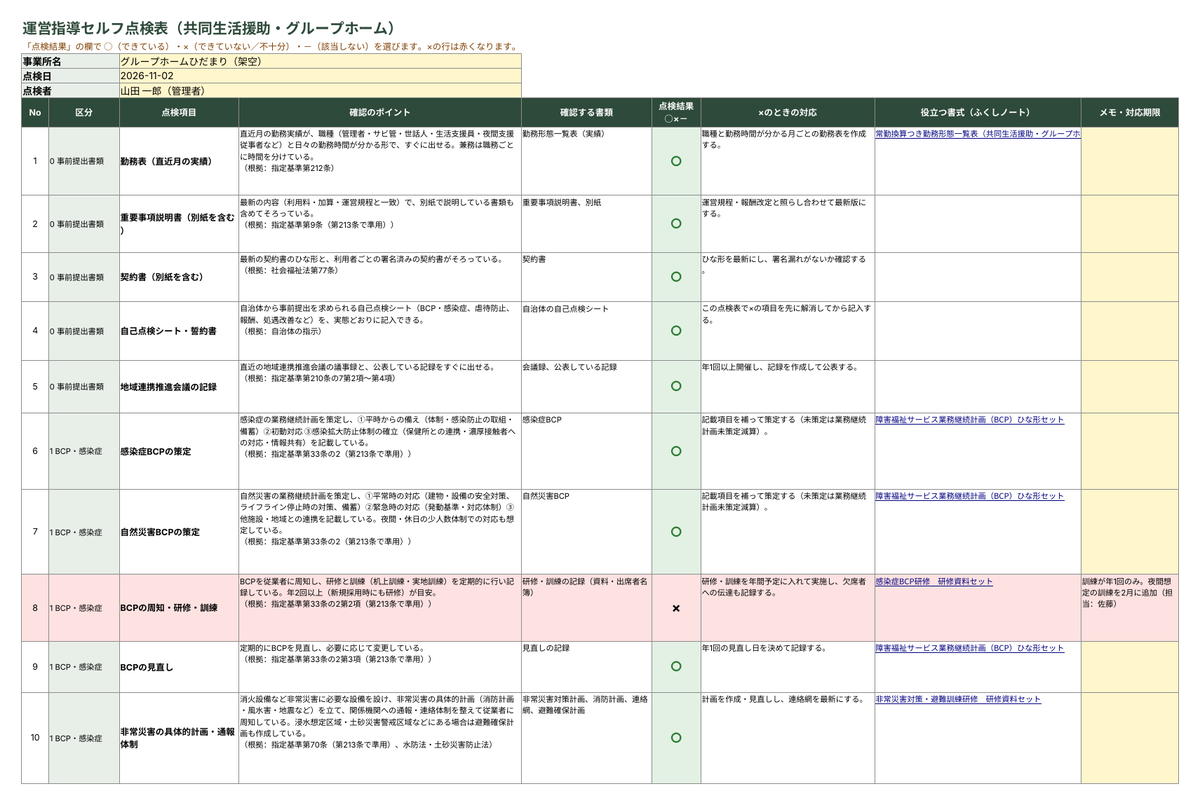1200x805 pixels.
Task: Click the No column header
Action: coord(35,112)
